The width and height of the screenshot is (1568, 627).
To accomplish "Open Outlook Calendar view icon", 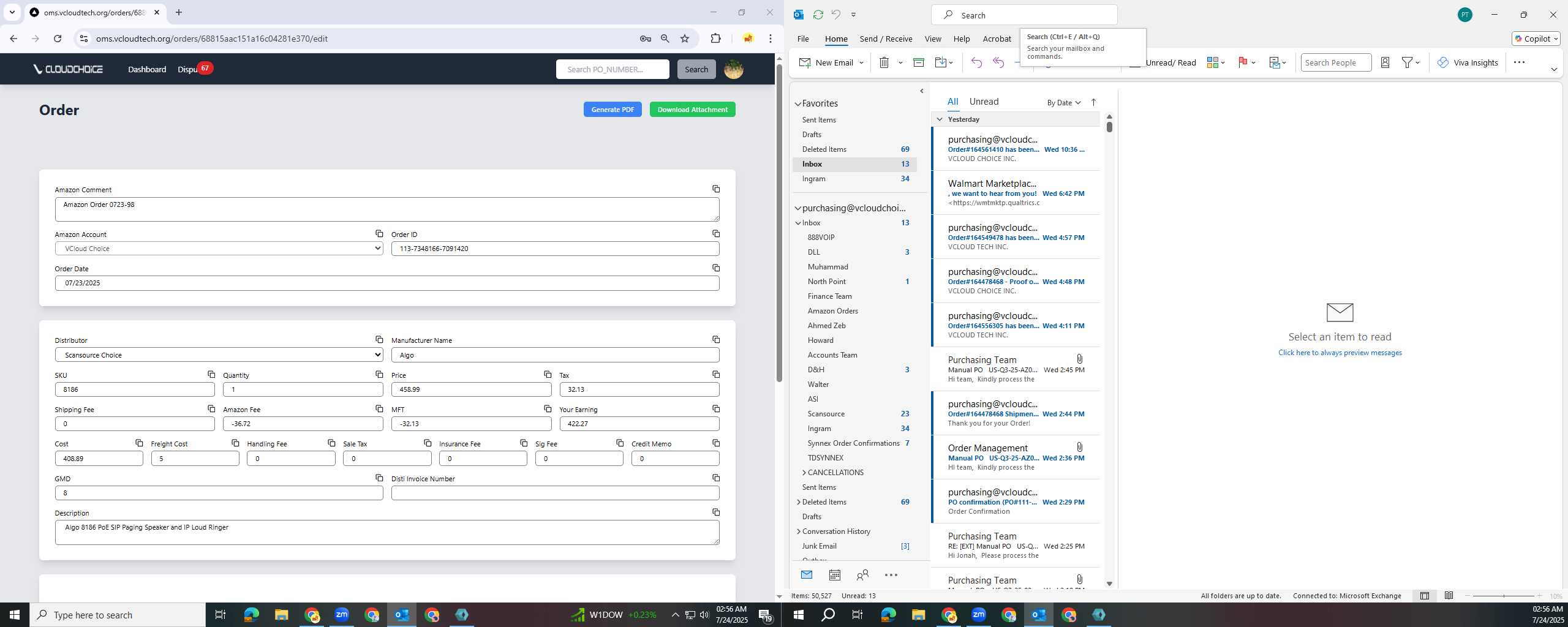I will click(834, 575).
